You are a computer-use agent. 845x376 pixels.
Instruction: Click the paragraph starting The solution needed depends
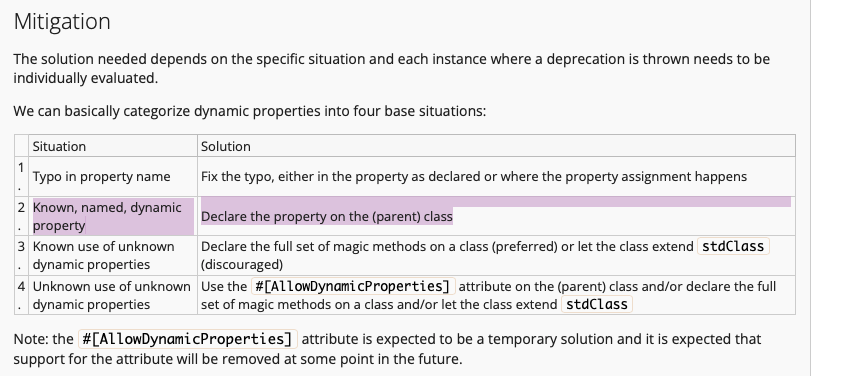coord(392,68)
